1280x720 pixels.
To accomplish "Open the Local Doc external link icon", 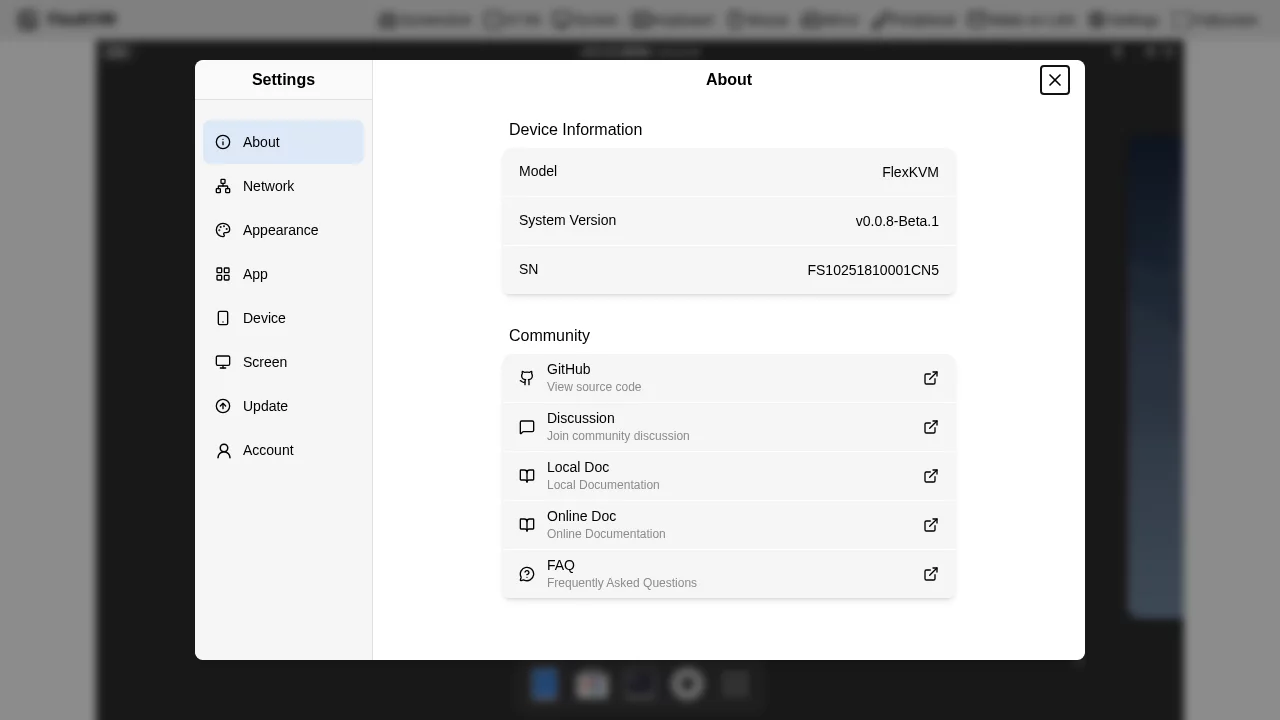I will coord(931,476).
